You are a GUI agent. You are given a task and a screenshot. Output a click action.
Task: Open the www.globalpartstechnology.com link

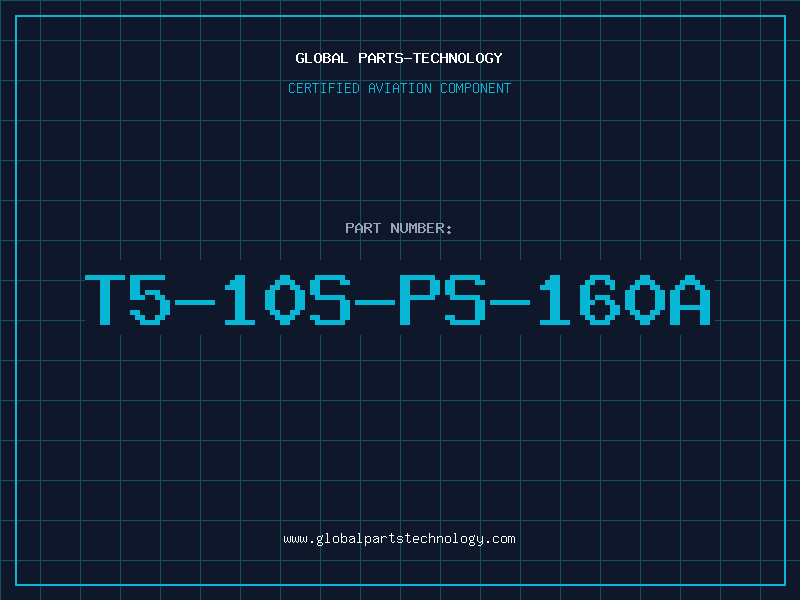(x=399, y=539)
